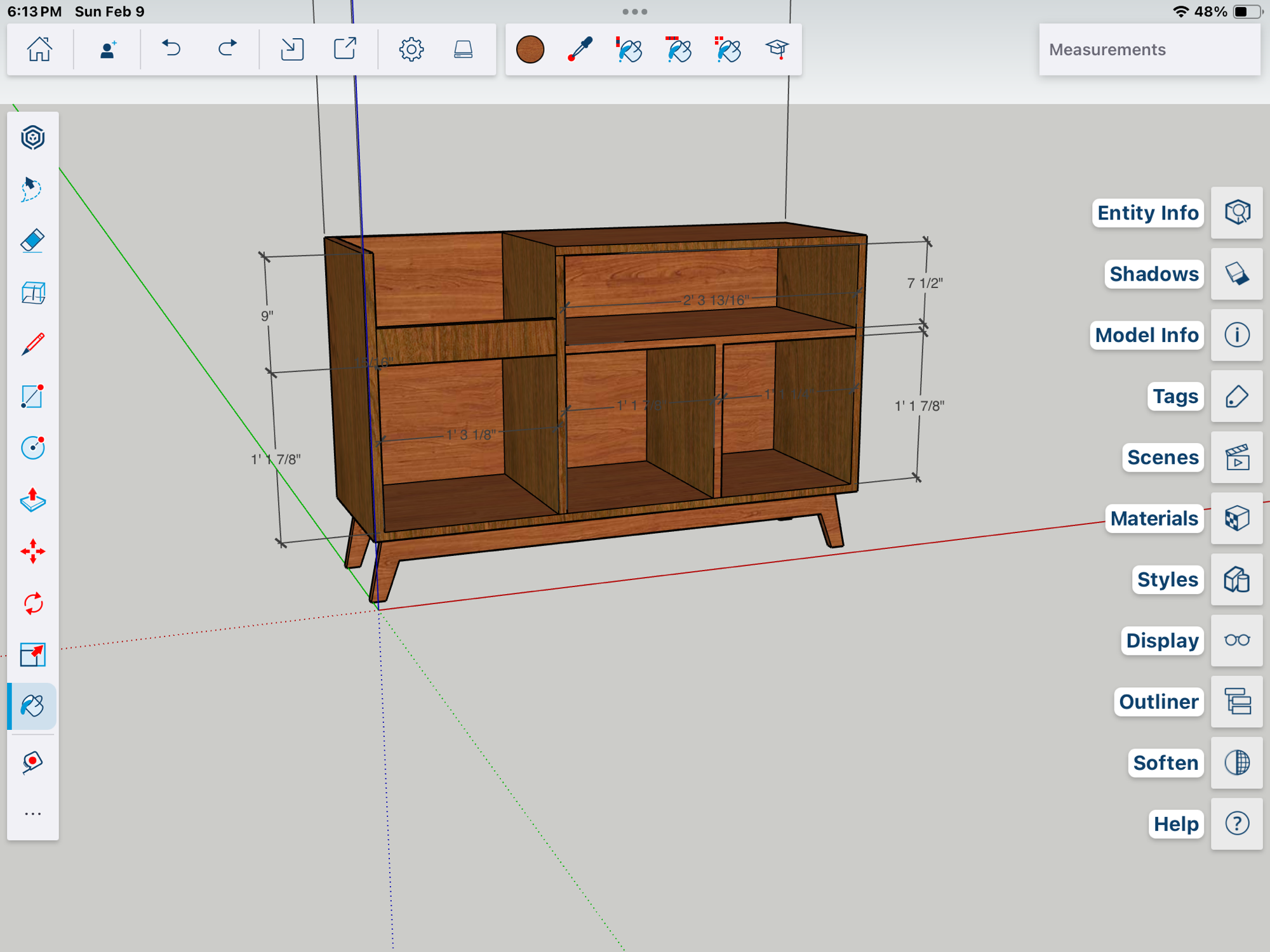Open the Tags panel icon

pyautogui.click(x=1236, y=396)
